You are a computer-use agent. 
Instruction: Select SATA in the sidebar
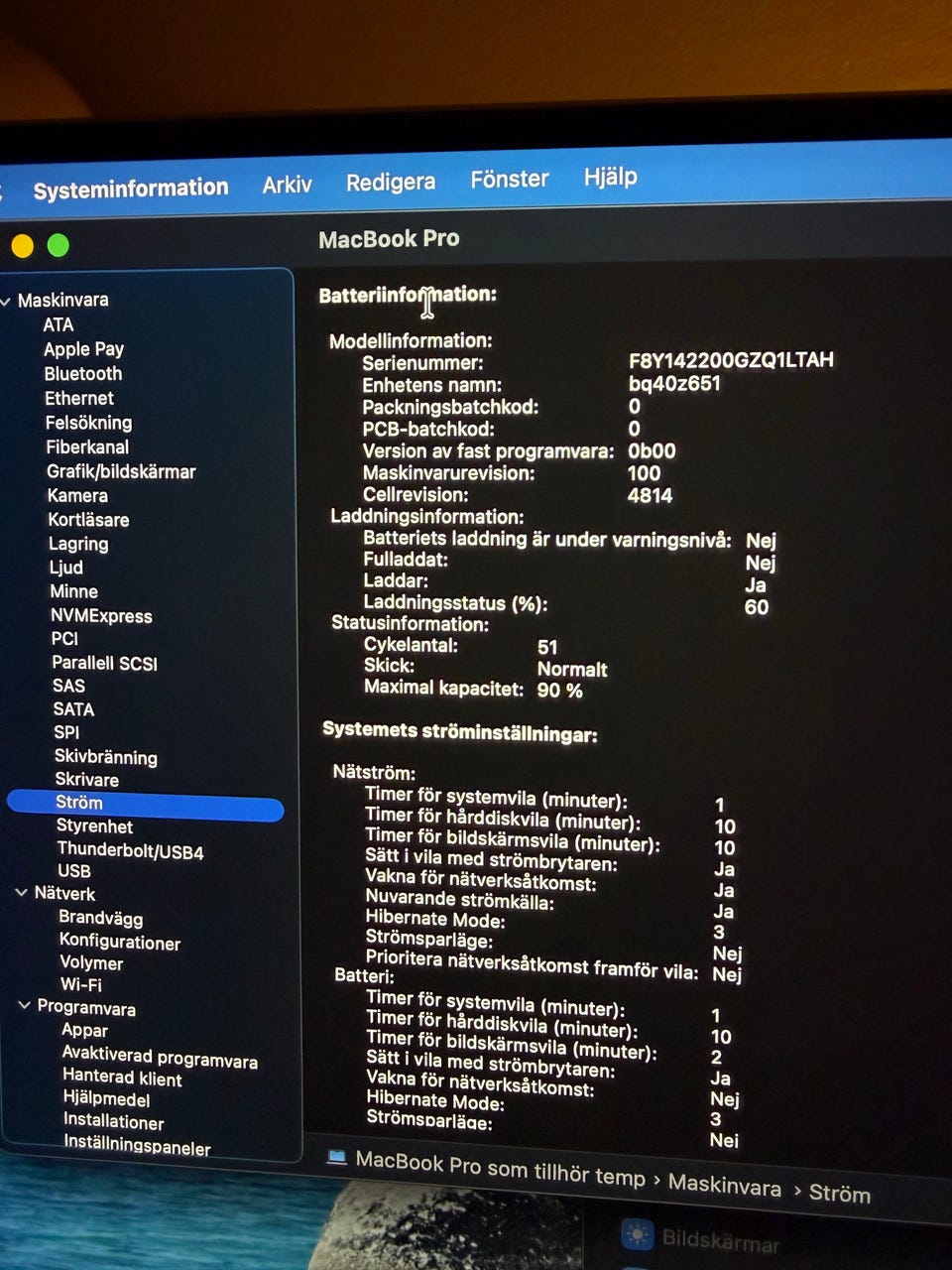[x=73, y=709]
